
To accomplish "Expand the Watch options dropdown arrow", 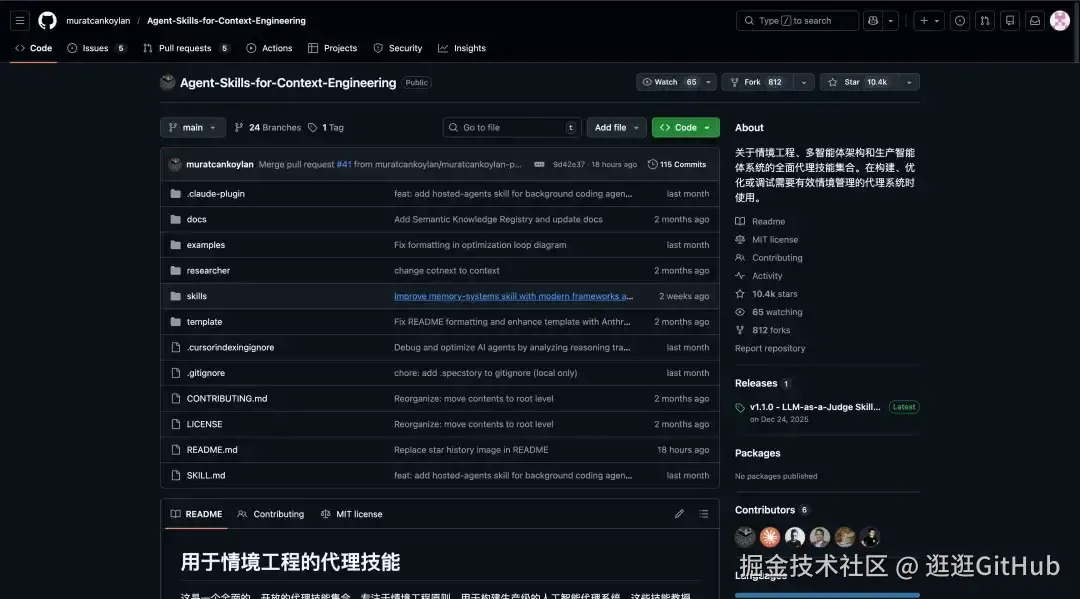I will coord(708,82).
